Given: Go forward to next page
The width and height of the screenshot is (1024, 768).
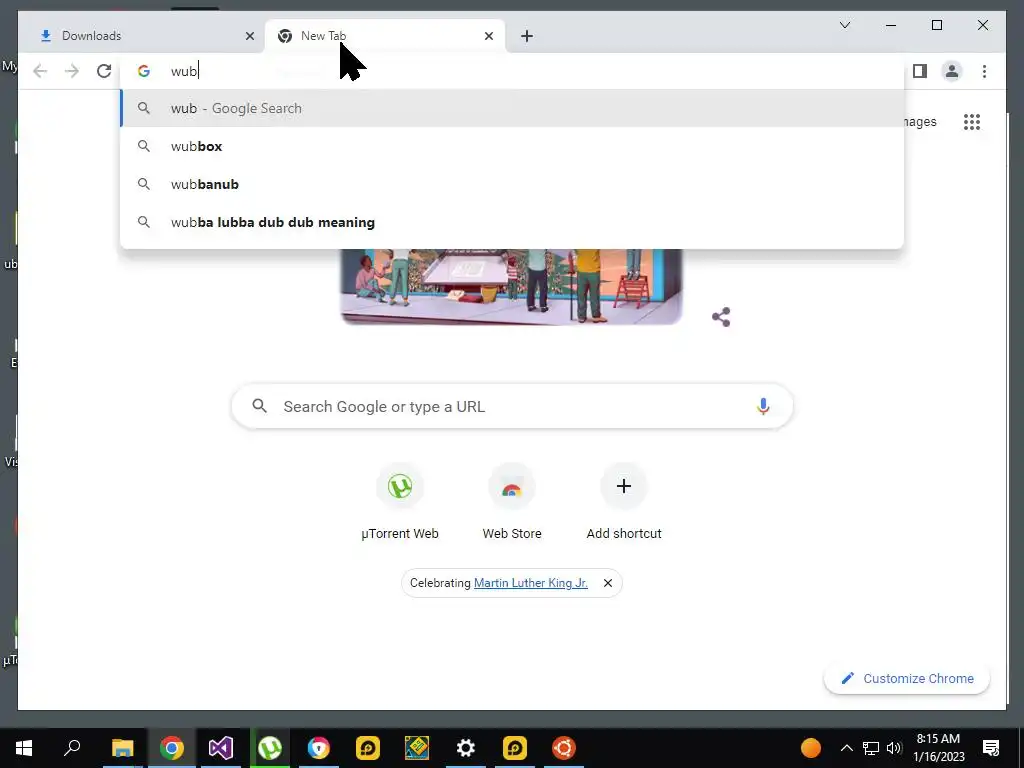Looking at the screenshot, I should [72, 71].
